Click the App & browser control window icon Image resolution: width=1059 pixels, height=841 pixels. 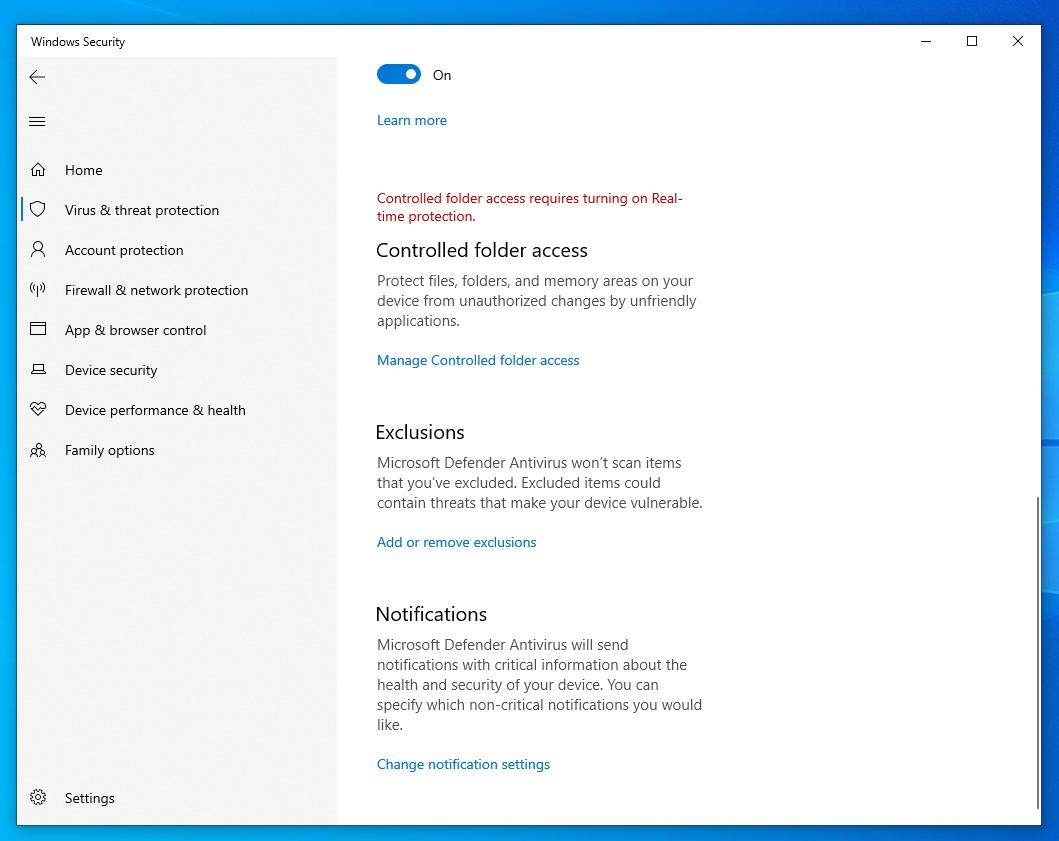tap(38, 329)
